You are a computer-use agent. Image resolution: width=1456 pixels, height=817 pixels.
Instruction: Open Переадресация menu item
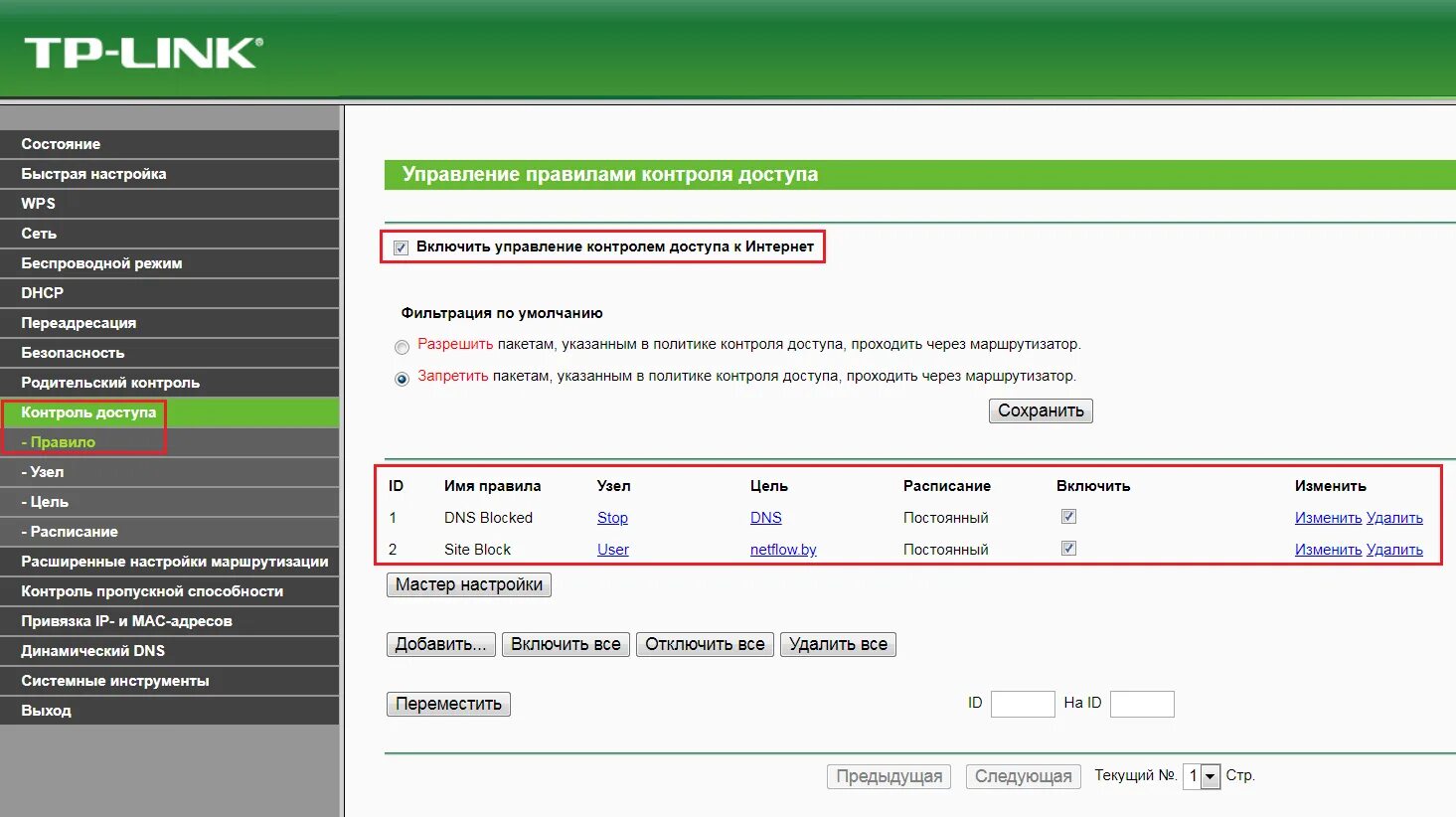tap(169, 323)
